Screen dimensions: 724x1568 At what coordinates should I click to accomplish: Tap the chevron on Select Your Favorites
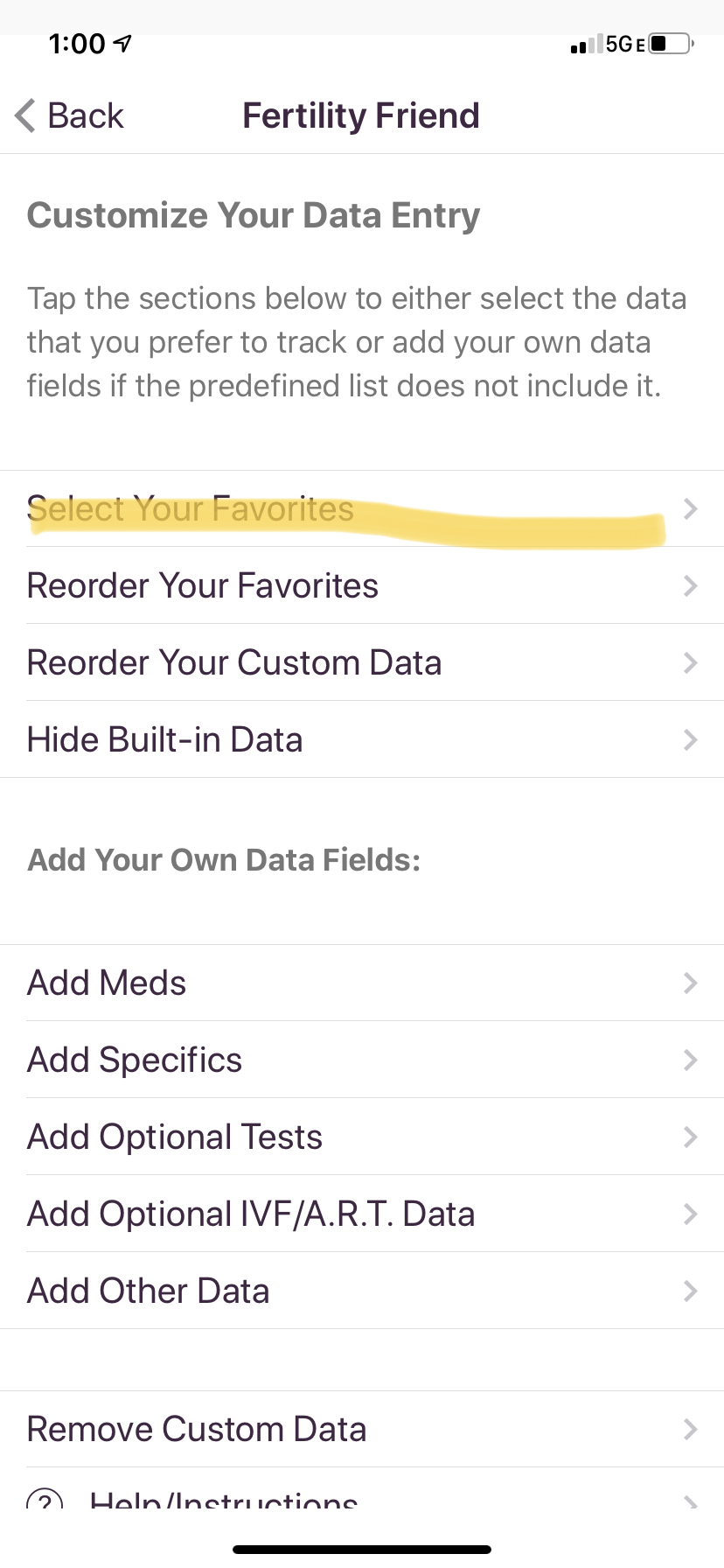[x=690, y=509]
